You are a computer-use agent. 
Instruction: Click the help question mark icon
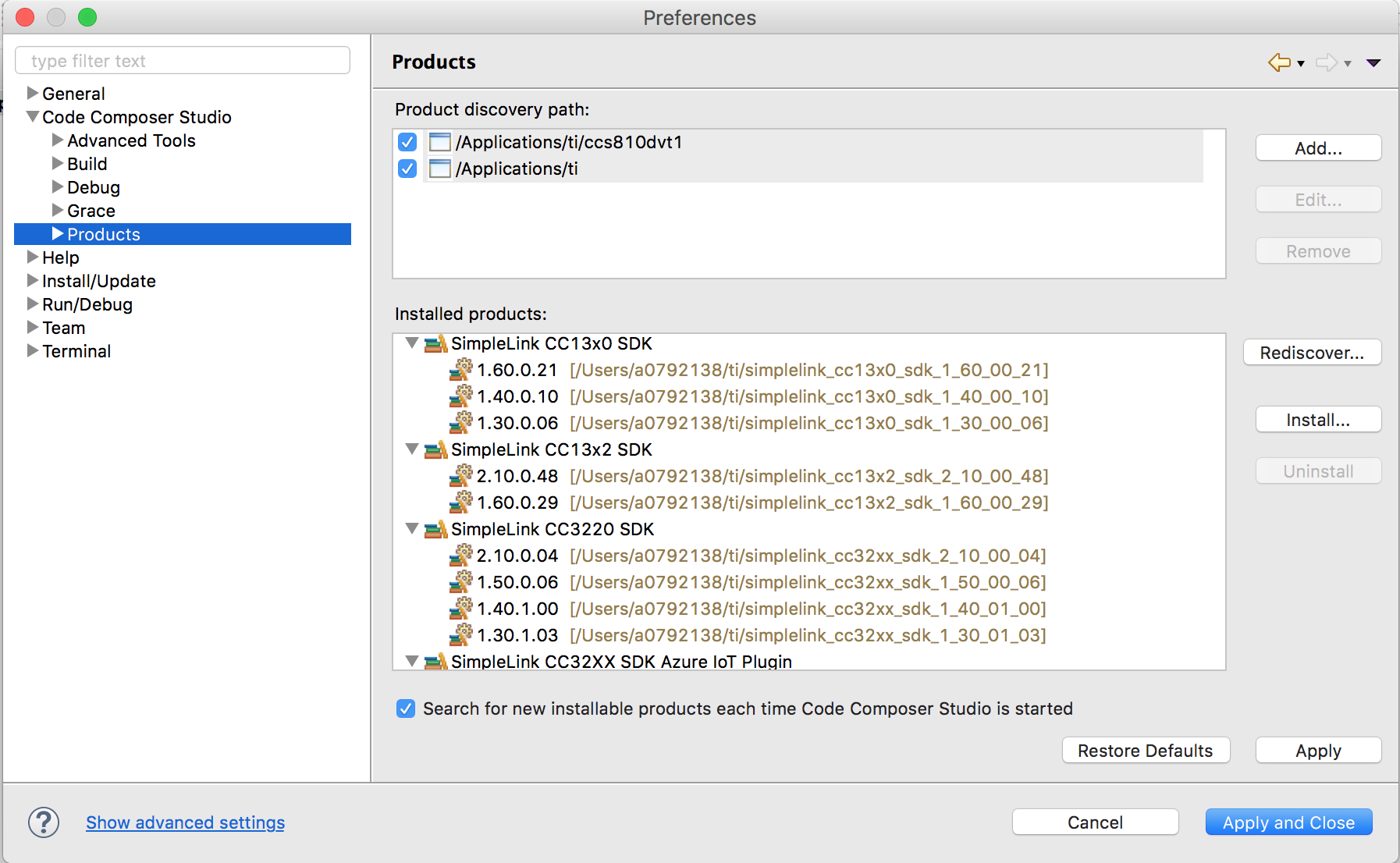click(x=44, y=822)
